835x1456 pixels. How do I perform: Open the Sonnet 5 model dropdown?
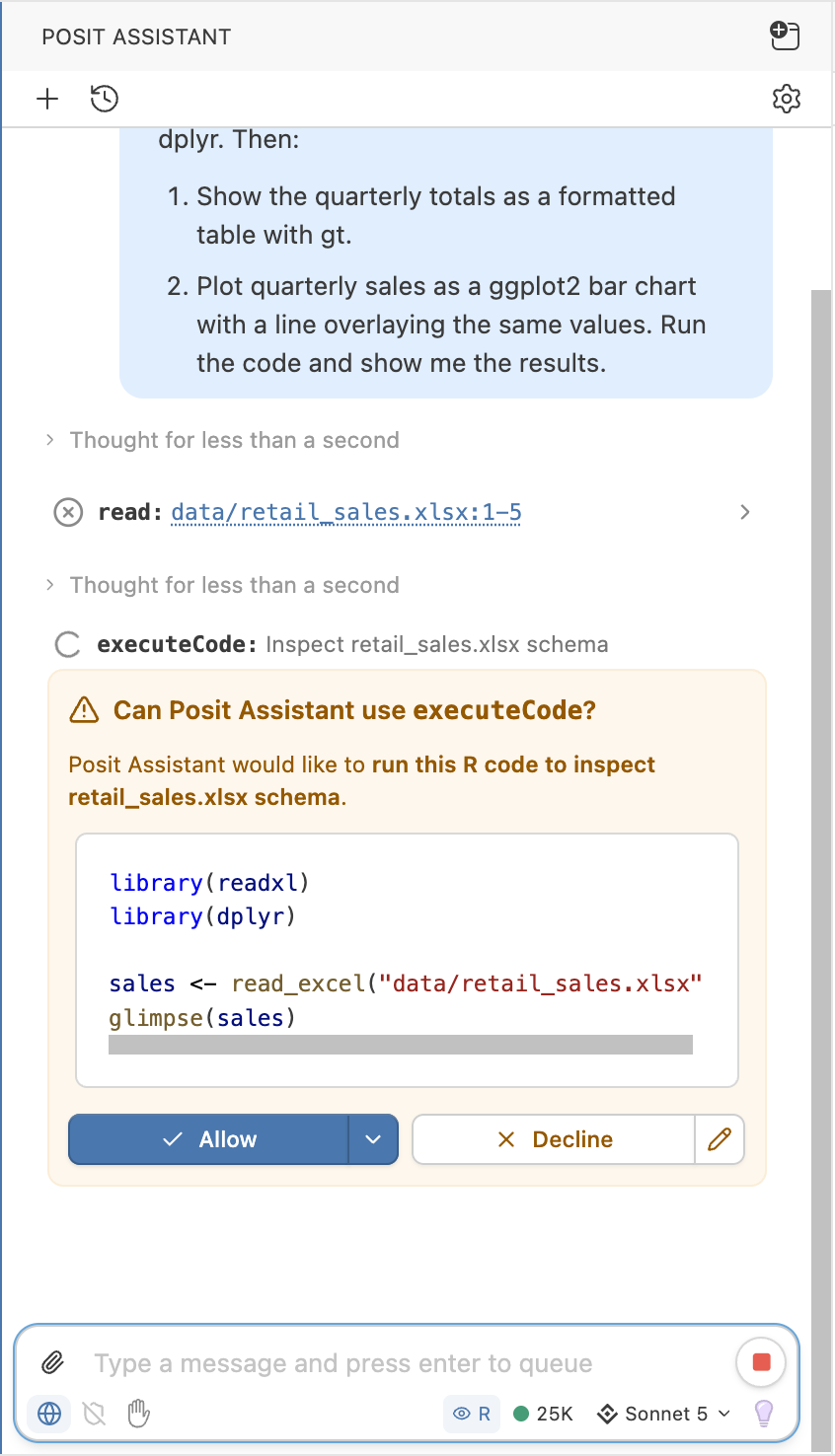point(664,1414)
